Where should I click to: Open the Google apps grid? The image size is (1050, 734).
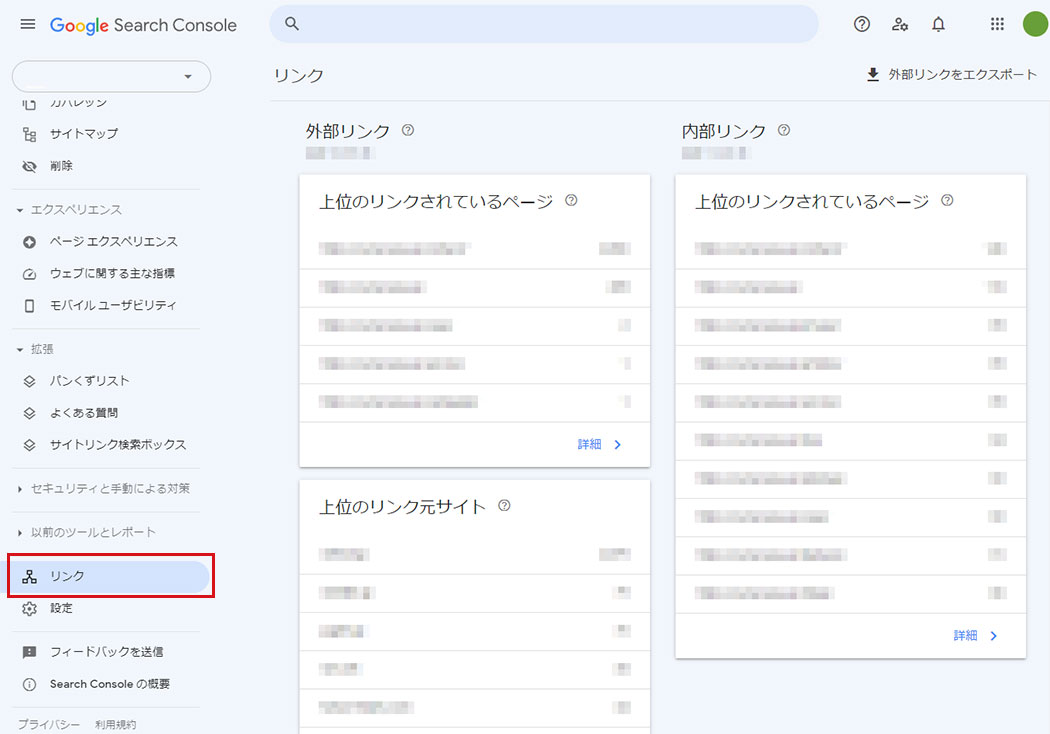(997, 25)
